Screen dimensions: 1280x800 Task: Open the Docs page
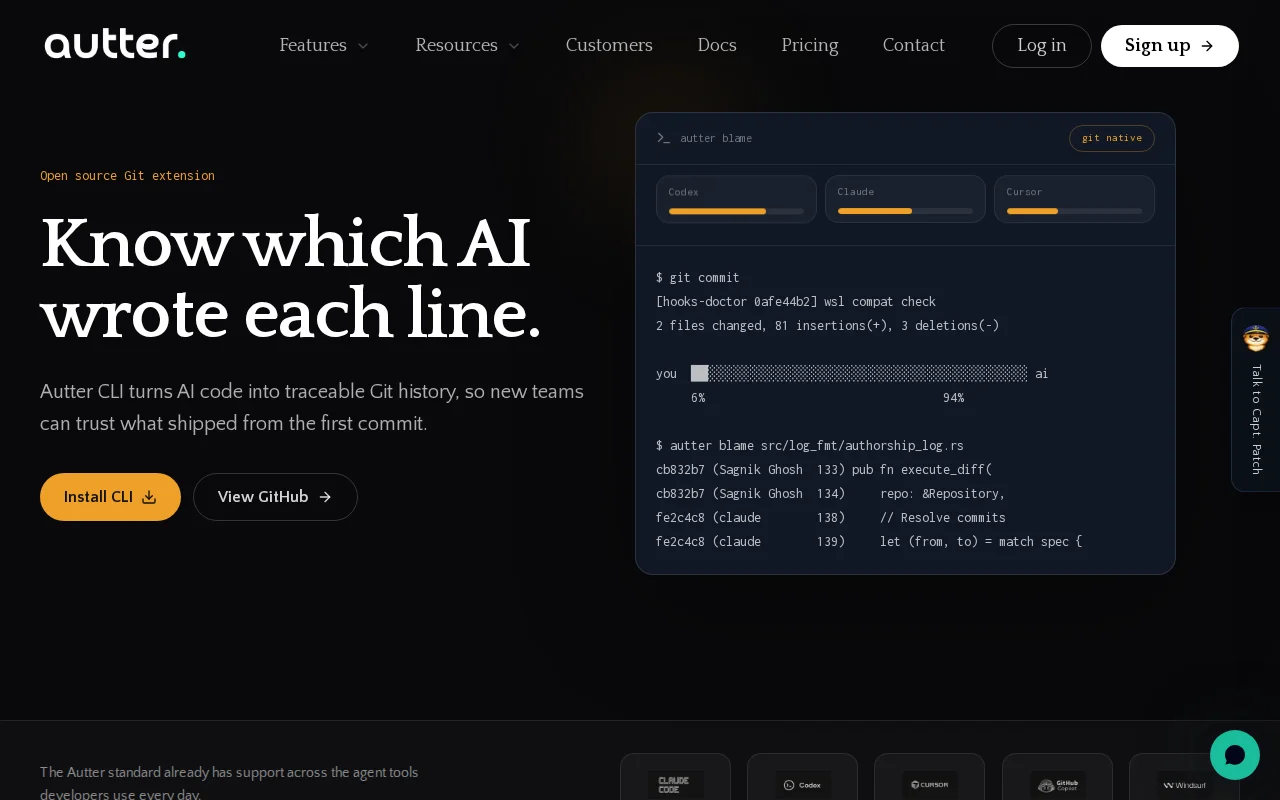(x=717, y=45)
